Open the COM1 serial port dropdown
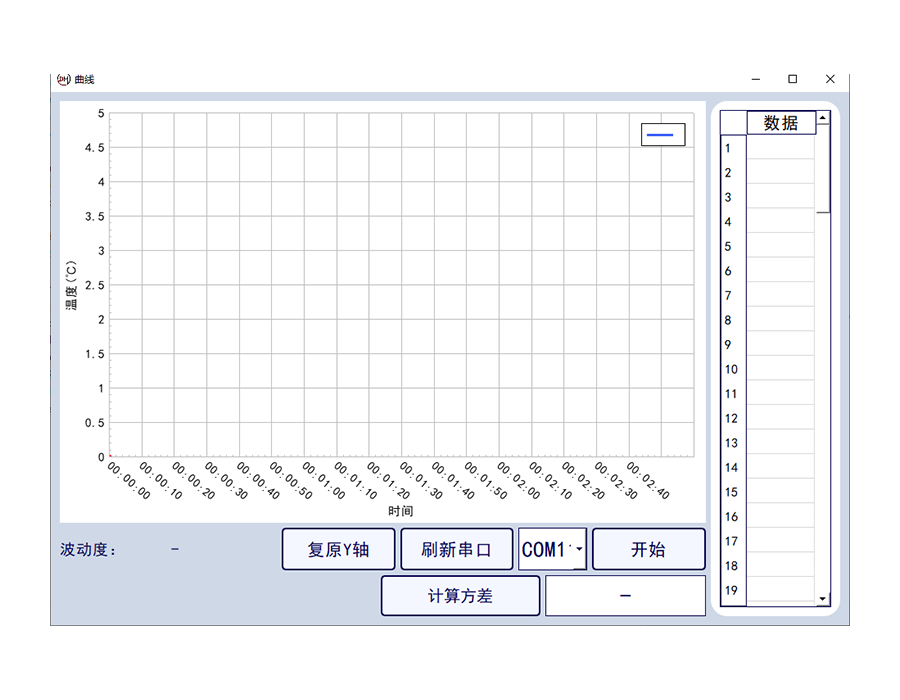900x700 pixels. pyautogui.click(x=577, y=548)
